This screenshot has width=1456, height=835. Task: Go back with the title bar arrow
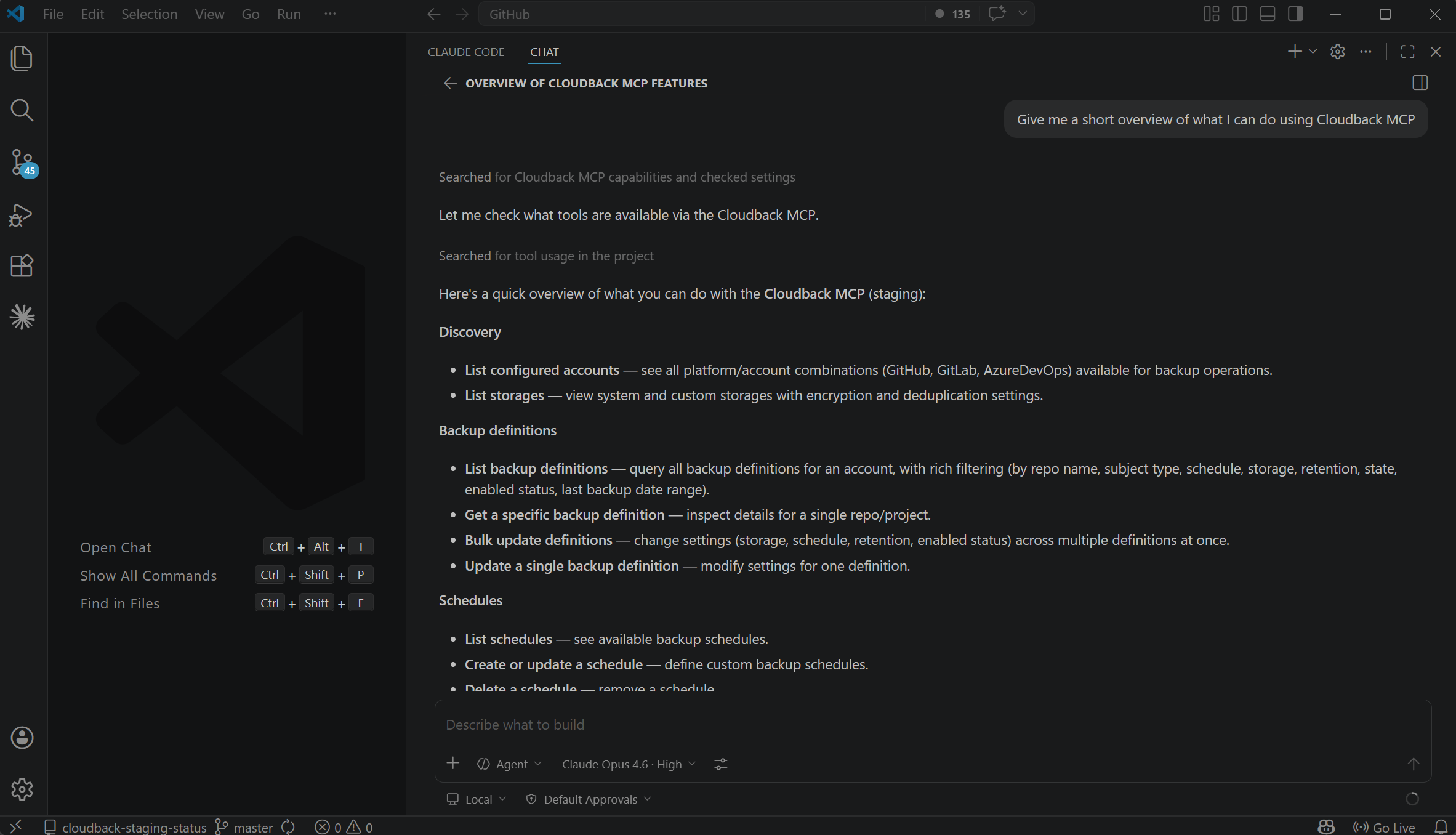pos(433,14)
